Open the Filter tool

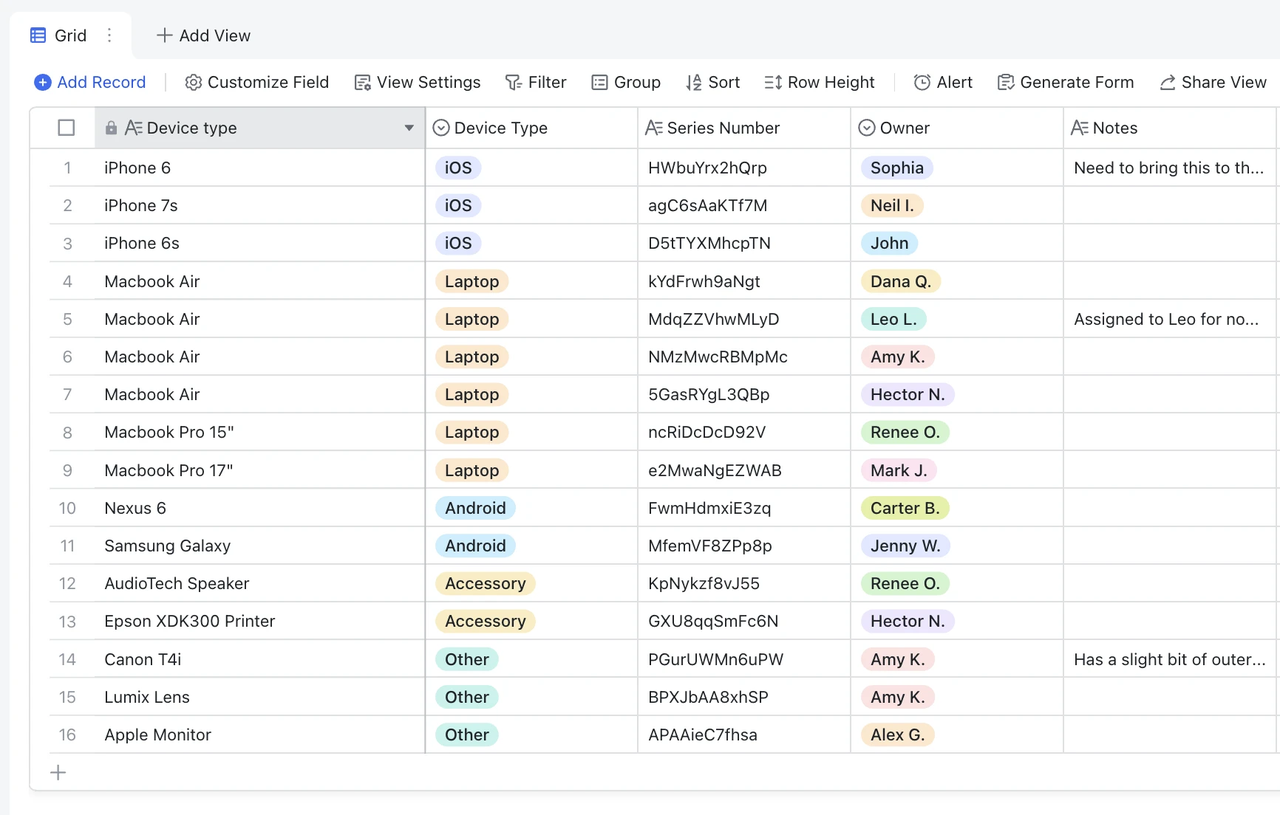click(535, 83)
